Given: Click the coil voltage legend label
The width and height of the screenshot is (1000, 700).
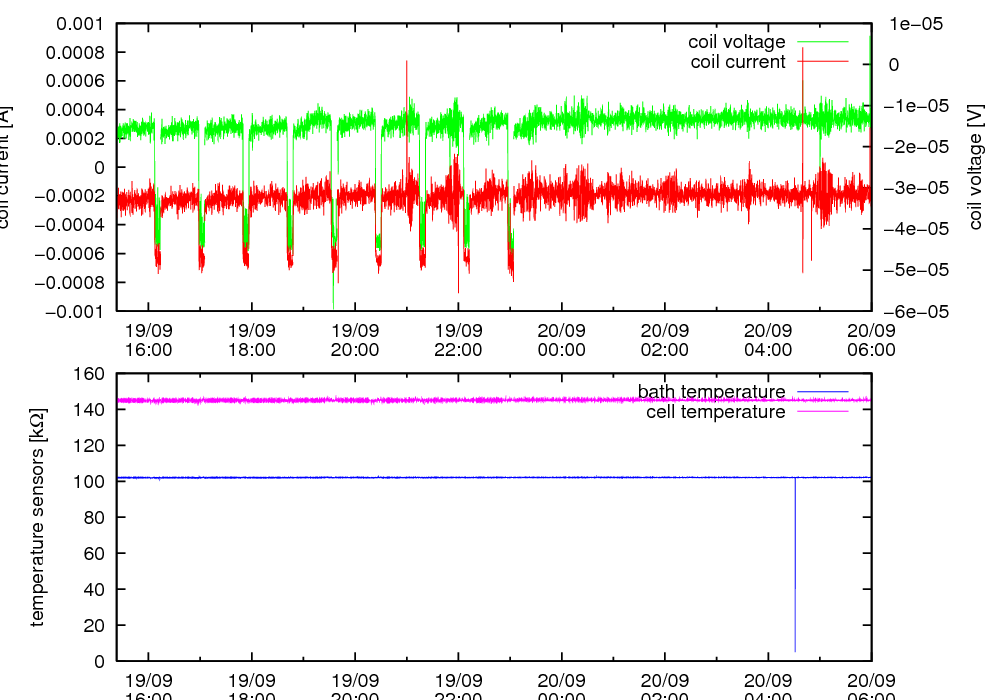Looking at the screenshot, I should coord(736,42).
